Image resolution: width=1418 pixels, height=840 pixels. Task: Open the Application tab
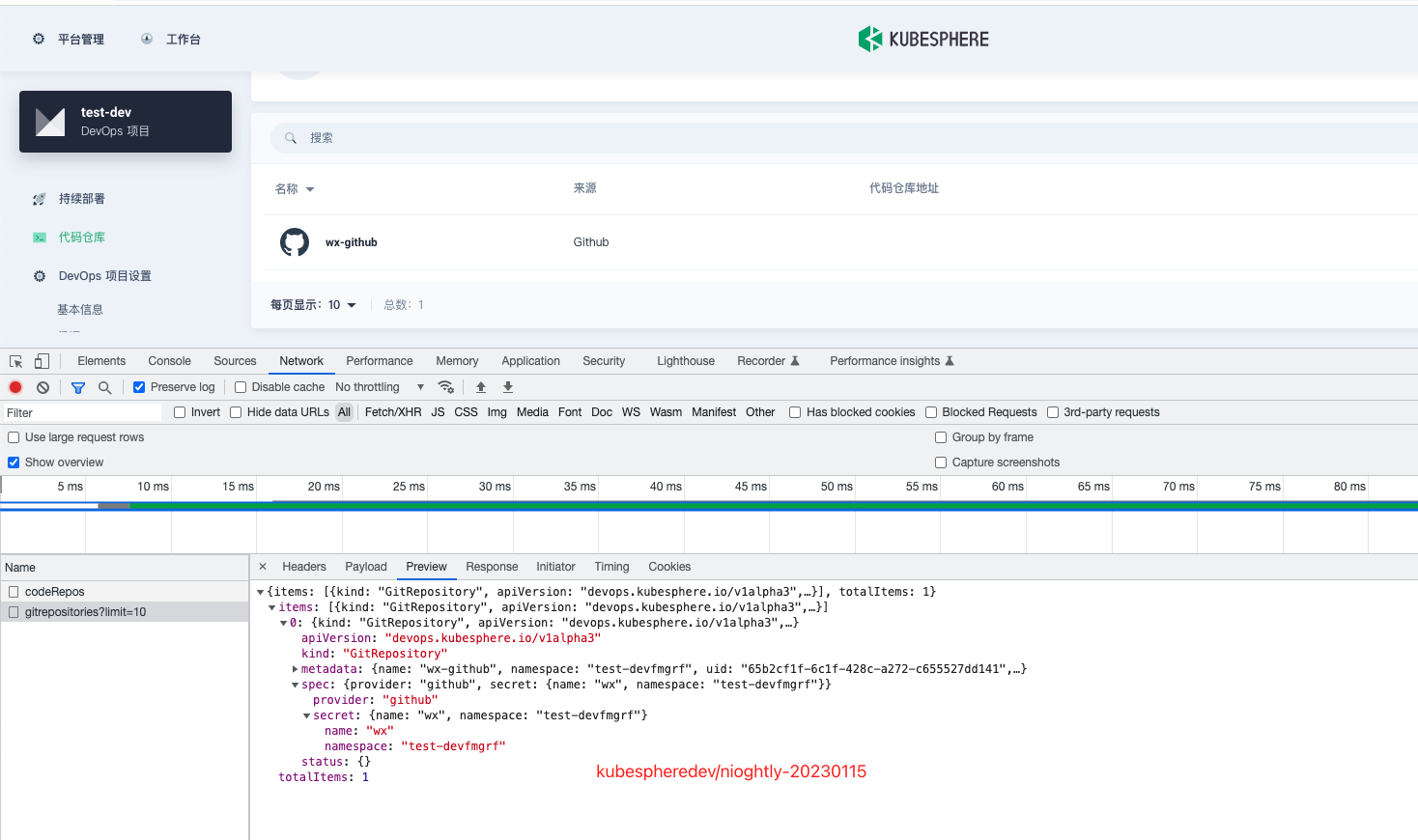click(x=530, y=361)
